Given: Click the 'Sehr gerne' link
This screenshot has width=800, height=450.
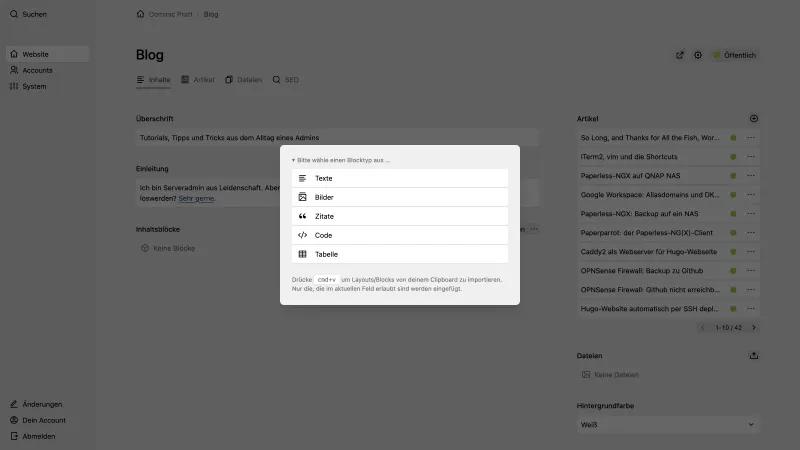Looking at the screenshot, I should 196,198.
